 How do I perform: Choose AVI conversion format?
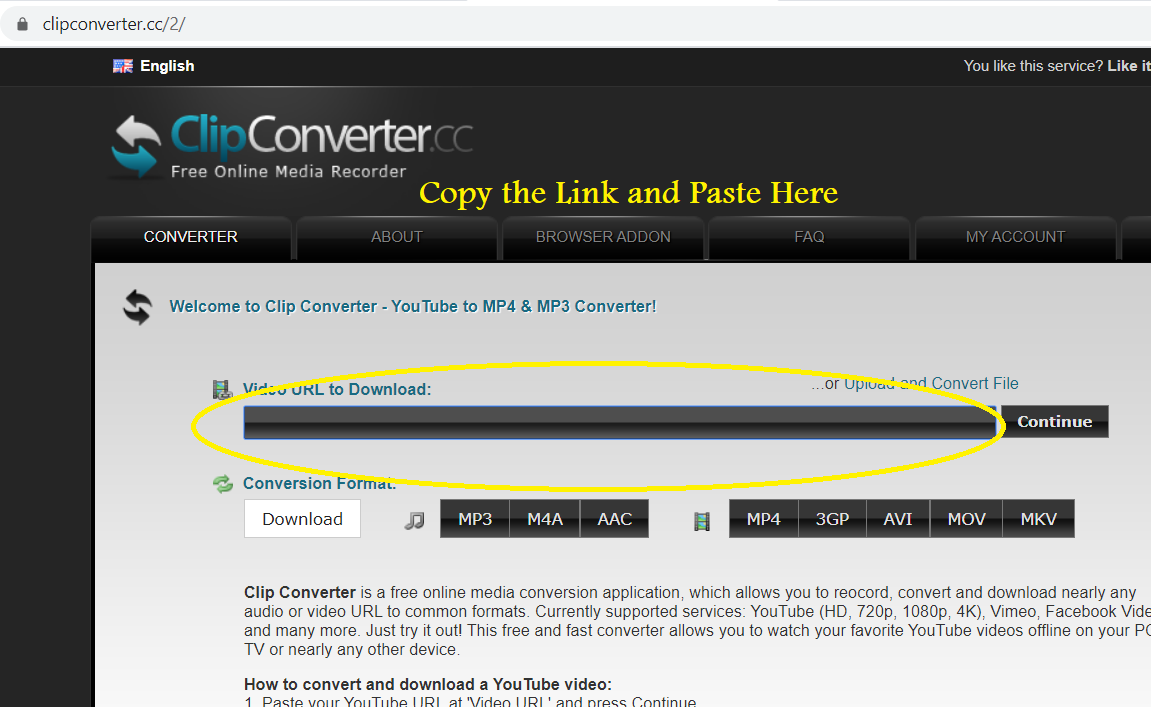(898, 519)
